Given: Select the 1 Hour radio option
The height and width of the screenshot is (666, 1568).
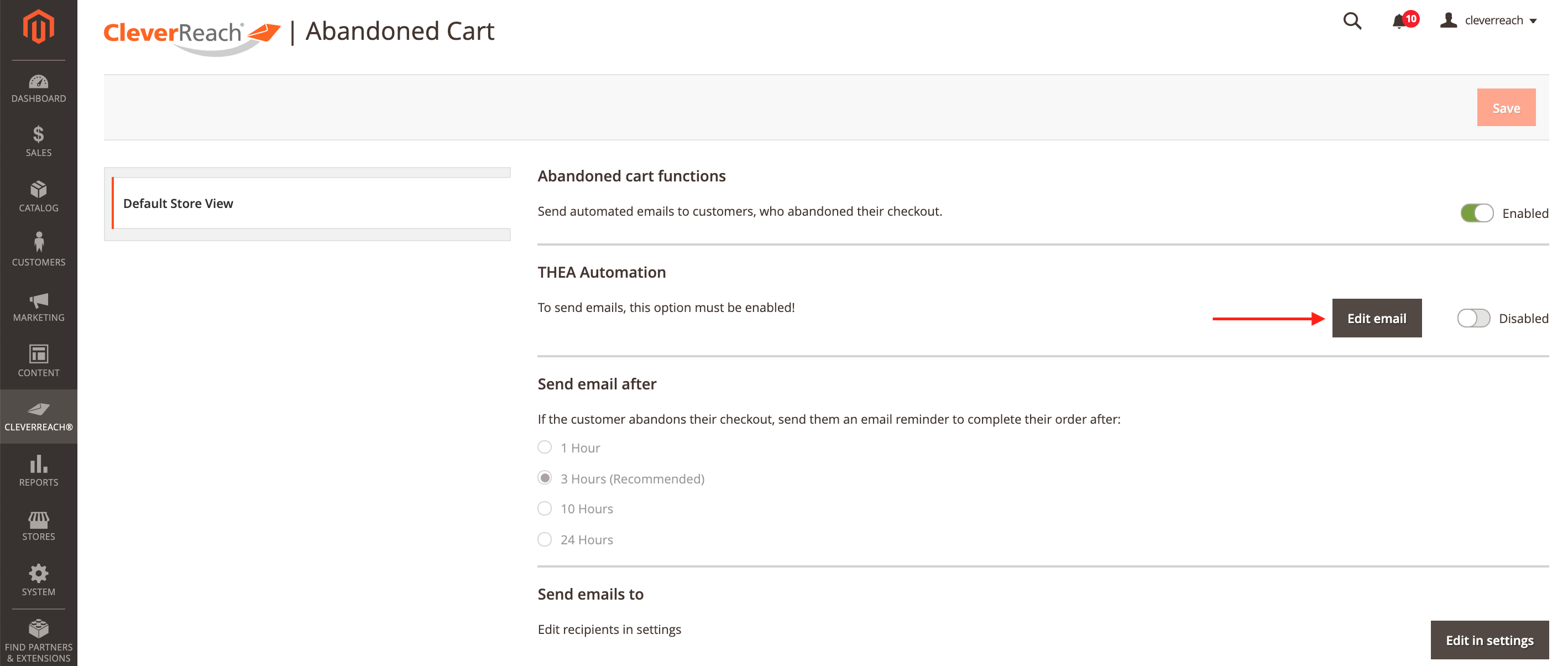Looking at the screenshot, I should [x=544, y=448].
